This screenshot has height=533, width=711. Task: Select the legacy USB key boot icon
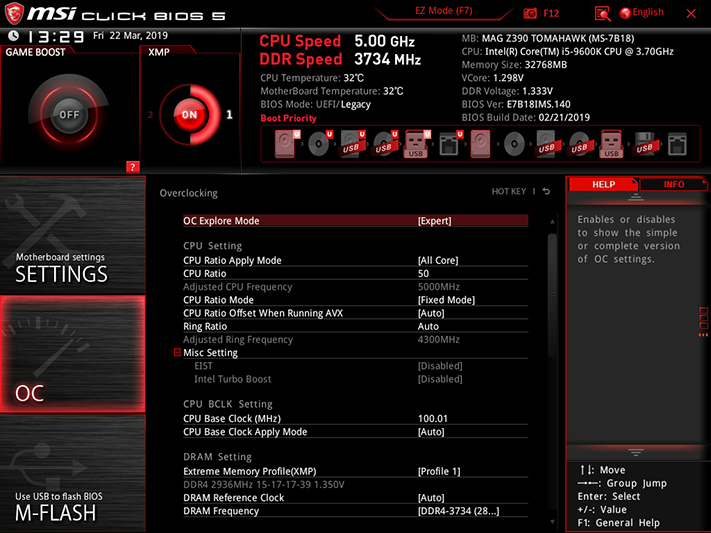[x=611, y=144]
